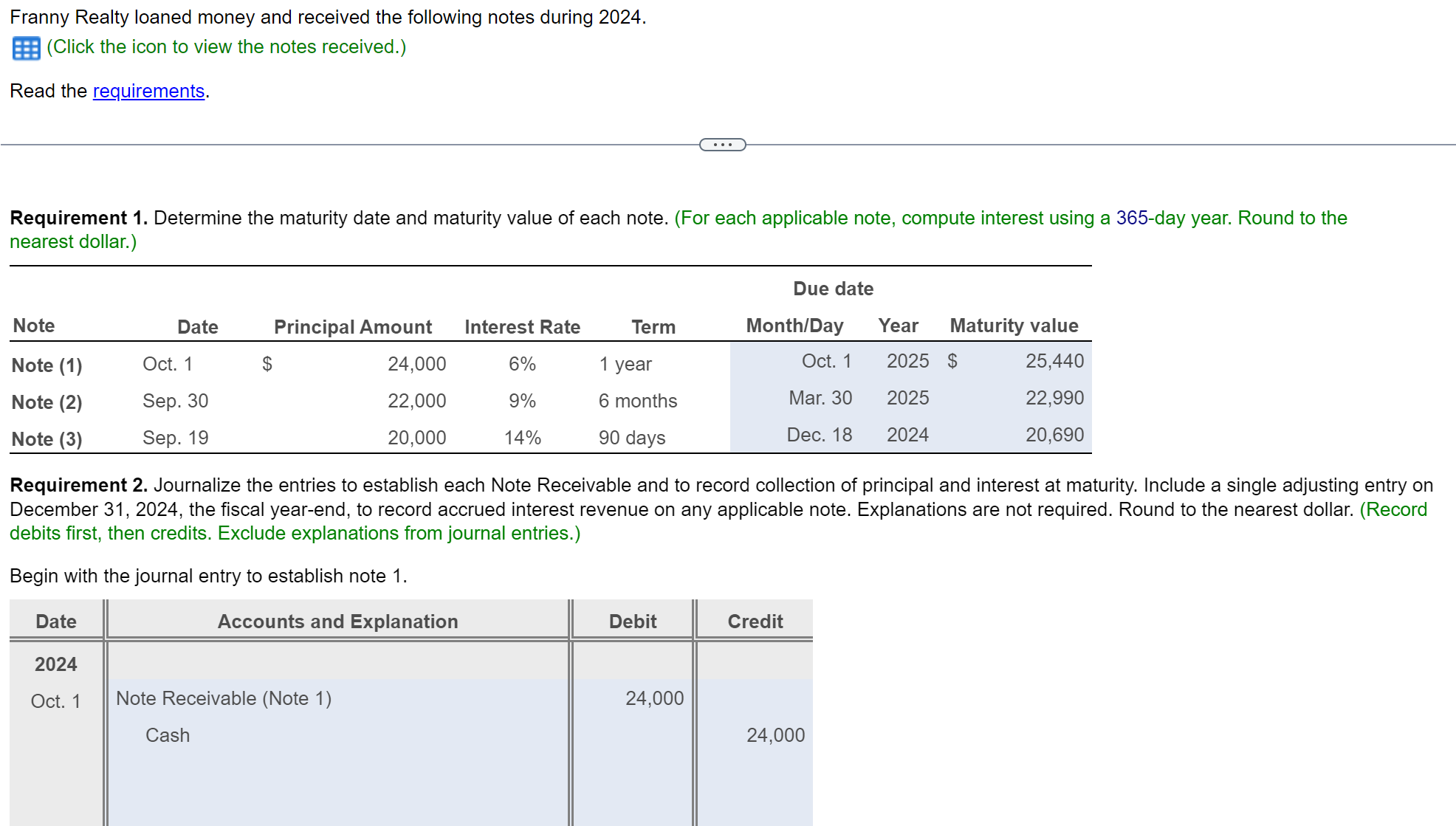Select the Debit cell showing 24,000

tap(654, 698)
